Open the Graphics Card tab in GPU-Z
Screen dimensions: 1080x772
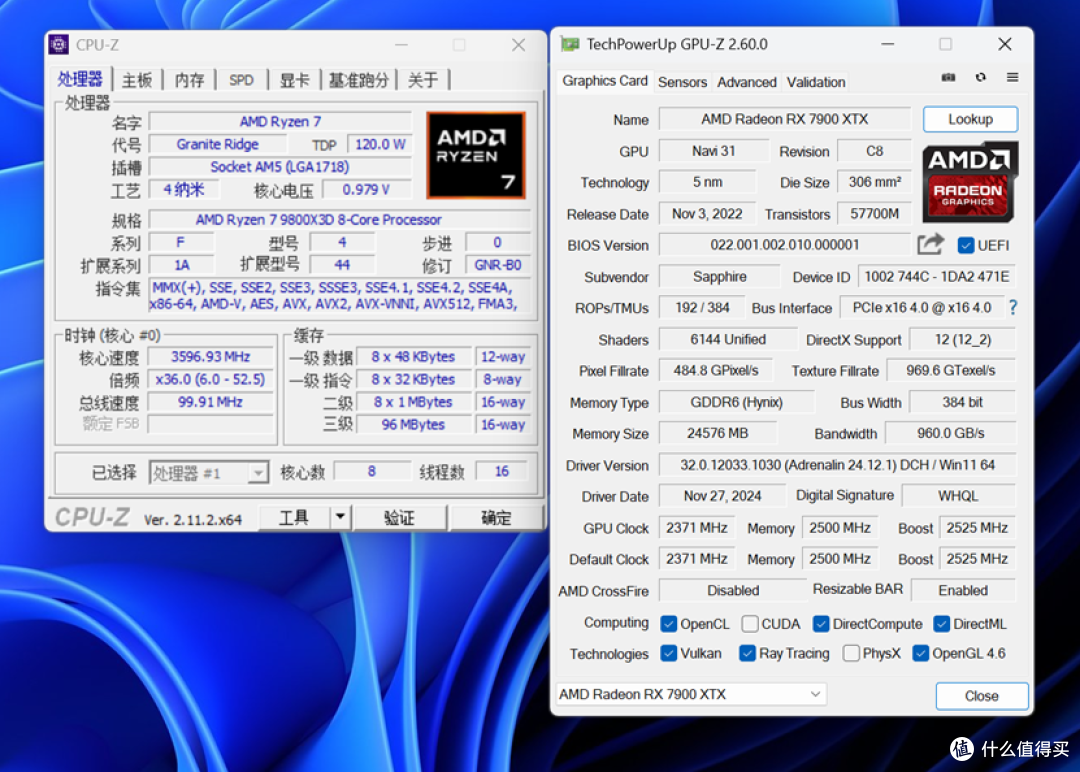pyautogui.click(x=605, y=81)
